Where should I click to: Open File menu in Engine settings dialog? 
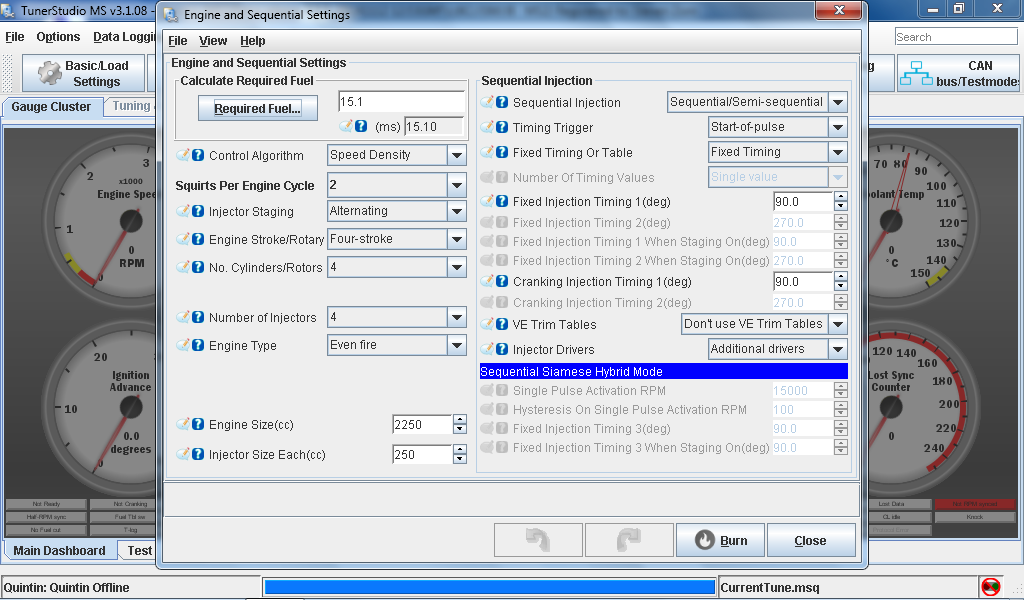pos(178,40)
